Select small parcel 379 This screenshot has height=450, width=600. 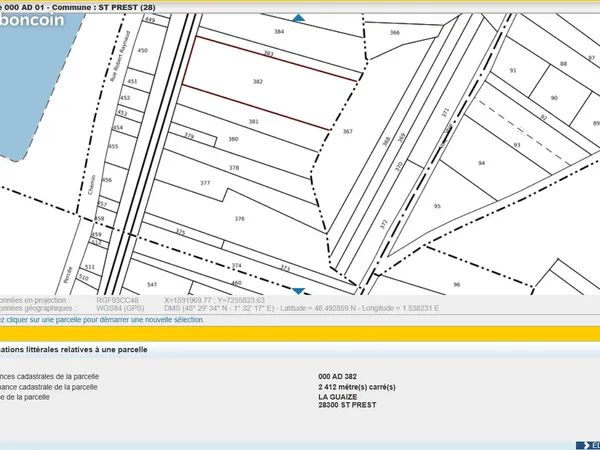189,135
